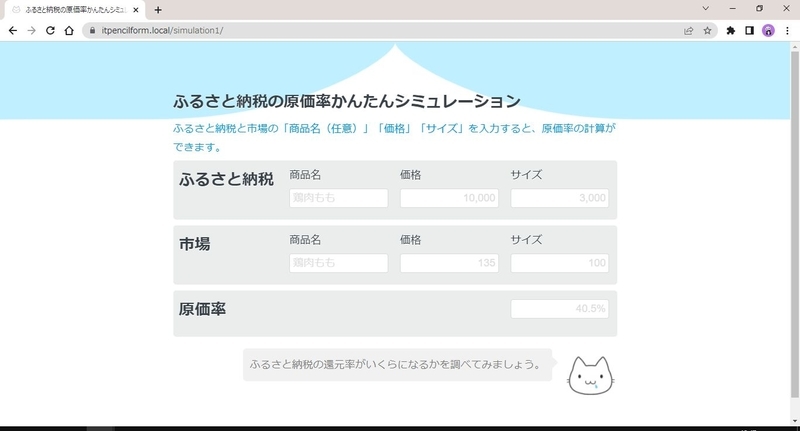Fill ふるさと納税 商品名 field
Viewport: 800px width, 431px height.
[338, 198]
